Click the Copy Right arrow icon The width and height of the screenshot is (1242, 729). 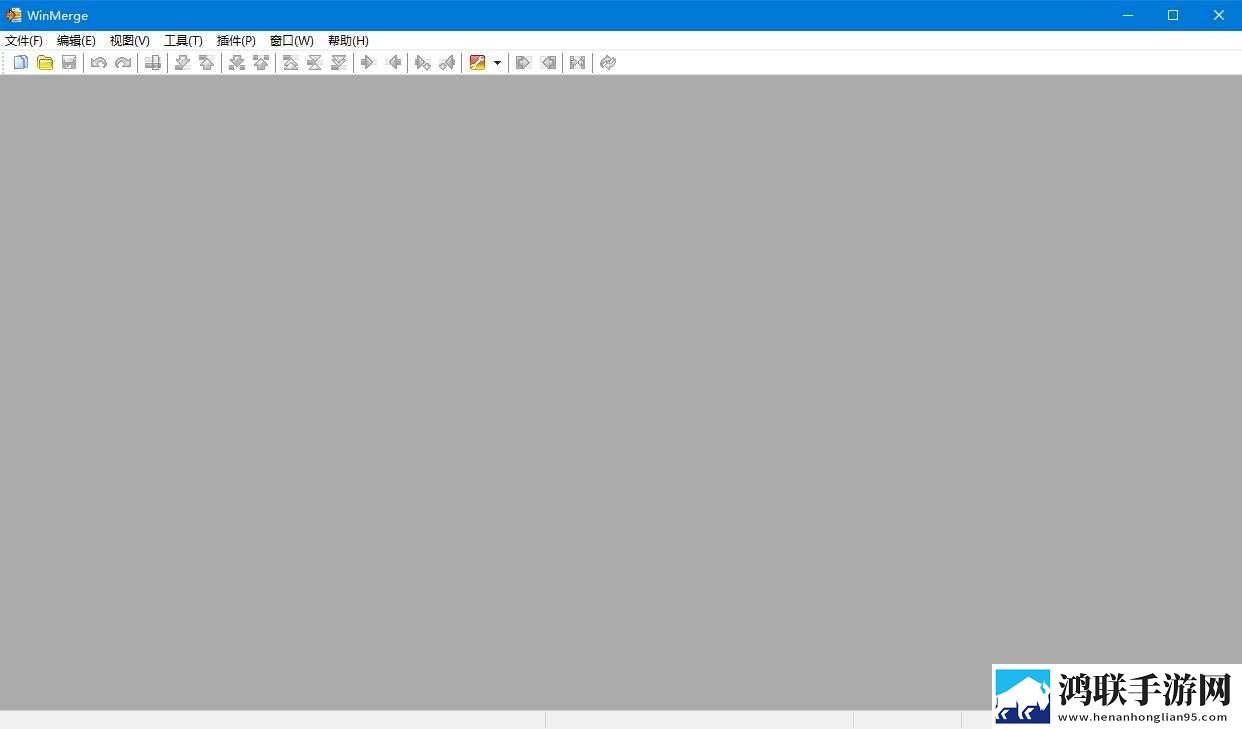(368, 63)
